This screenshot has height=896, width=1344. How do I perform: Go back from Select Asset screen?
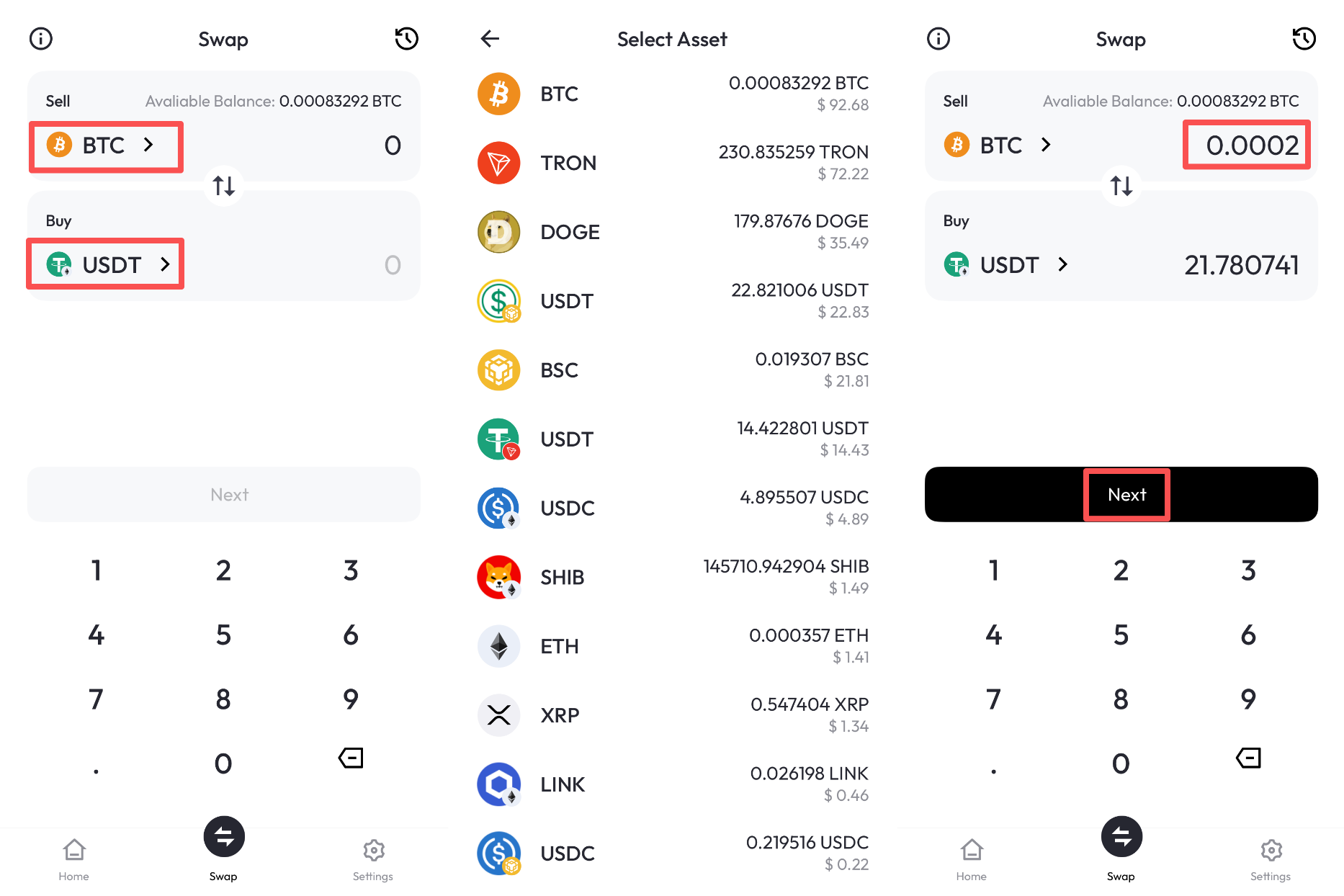pyautogui.click(x=490, y=39)
